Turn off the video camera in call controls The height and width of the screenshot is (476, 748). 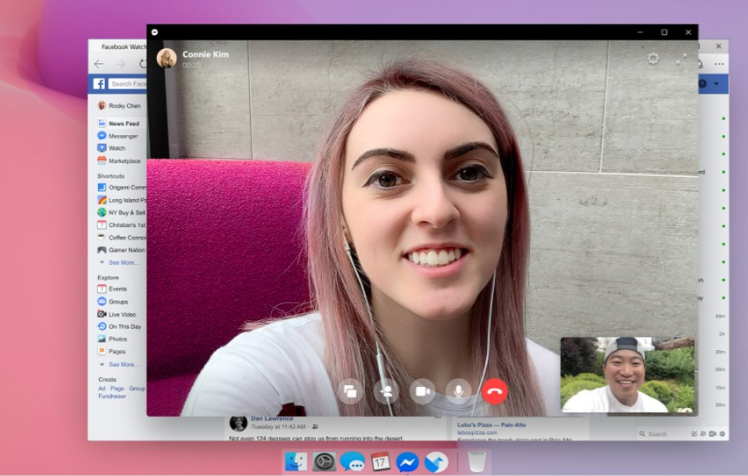(422, 392)
